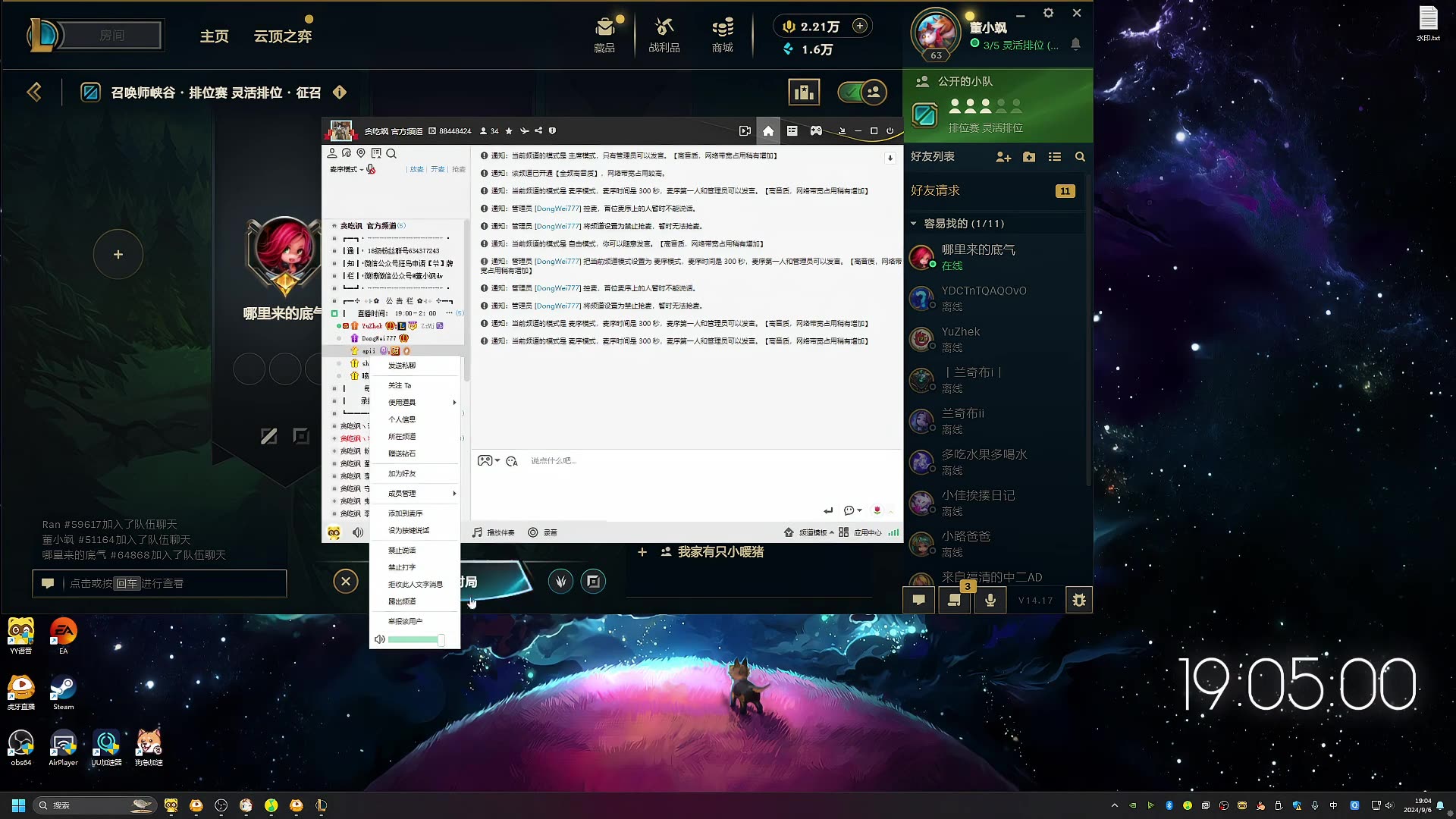Open the League 藏品 collection icon
Screen dimensions: 1456x819
pos(604,36)
